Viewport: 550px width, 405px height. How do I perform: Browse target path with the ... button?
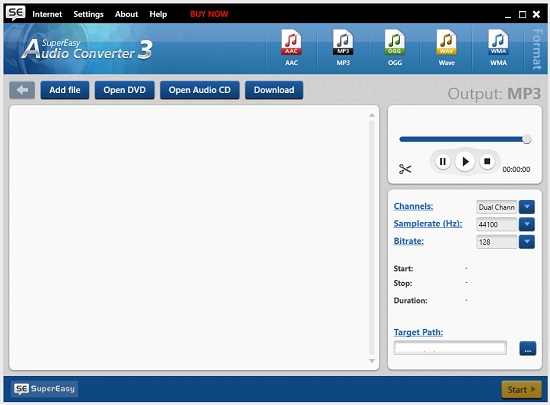(x=528, y=349)
